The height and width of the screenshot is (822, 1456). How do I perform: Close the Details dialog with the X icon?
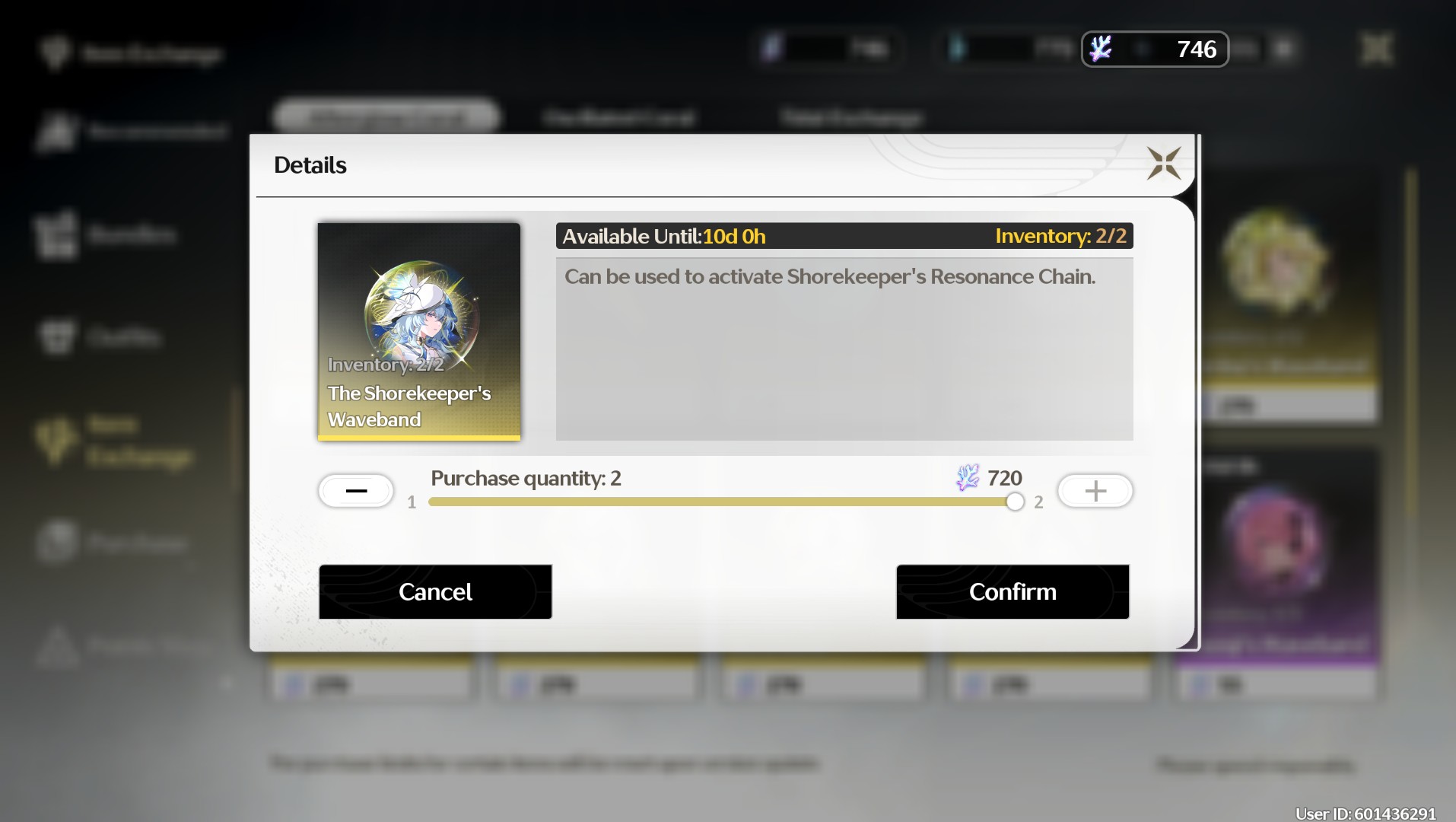[1163, 164]
